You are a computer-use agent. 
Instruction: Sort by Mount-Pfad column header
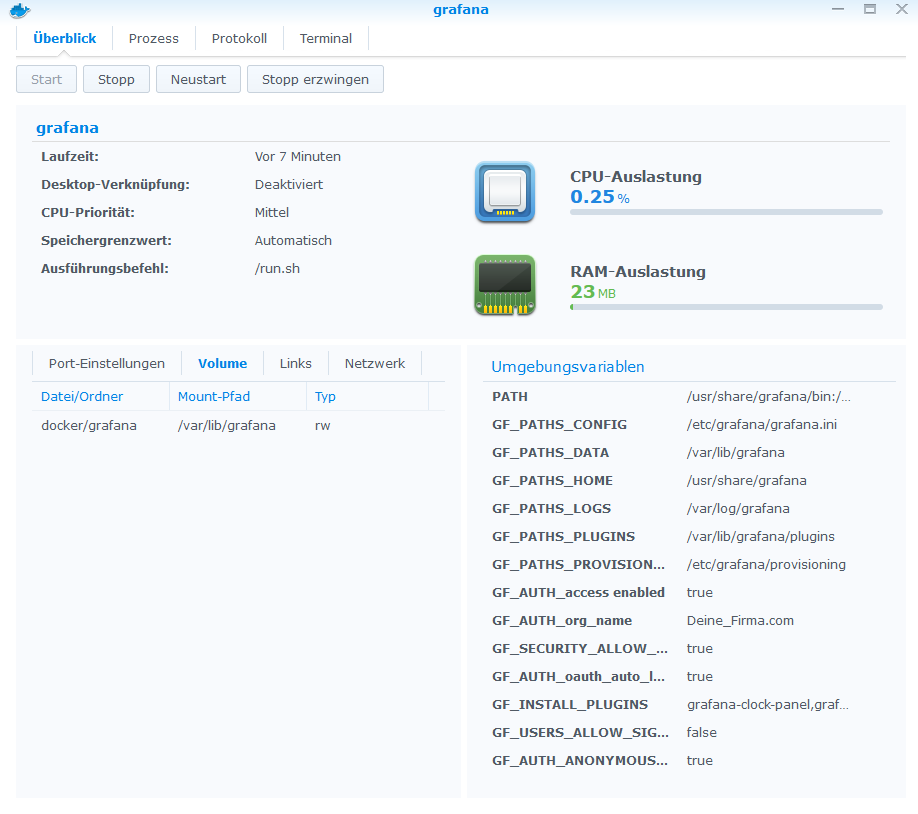pyautogui.click(x=238, y=396)
